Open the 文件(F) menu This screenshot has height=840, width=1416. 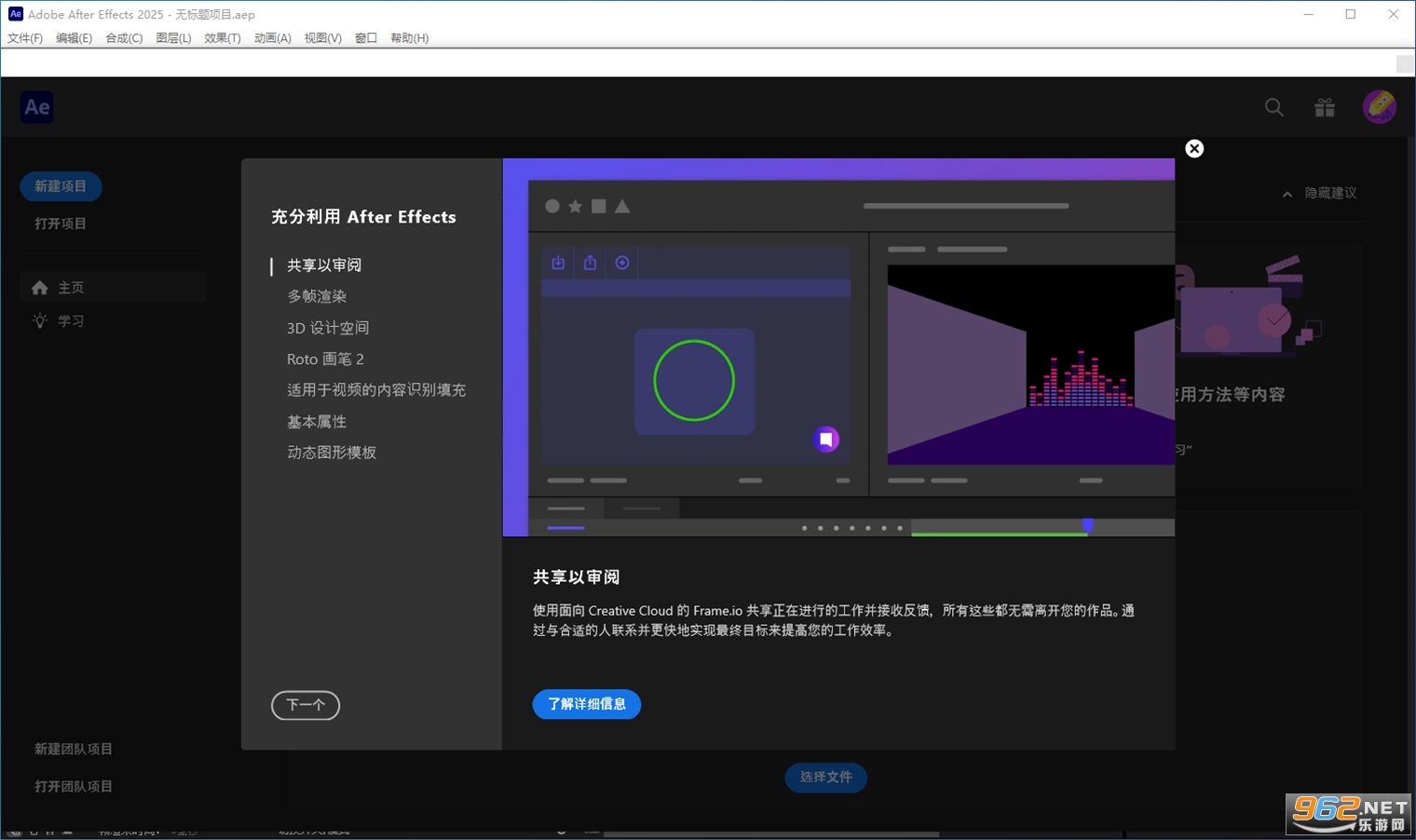pos(25,38)
